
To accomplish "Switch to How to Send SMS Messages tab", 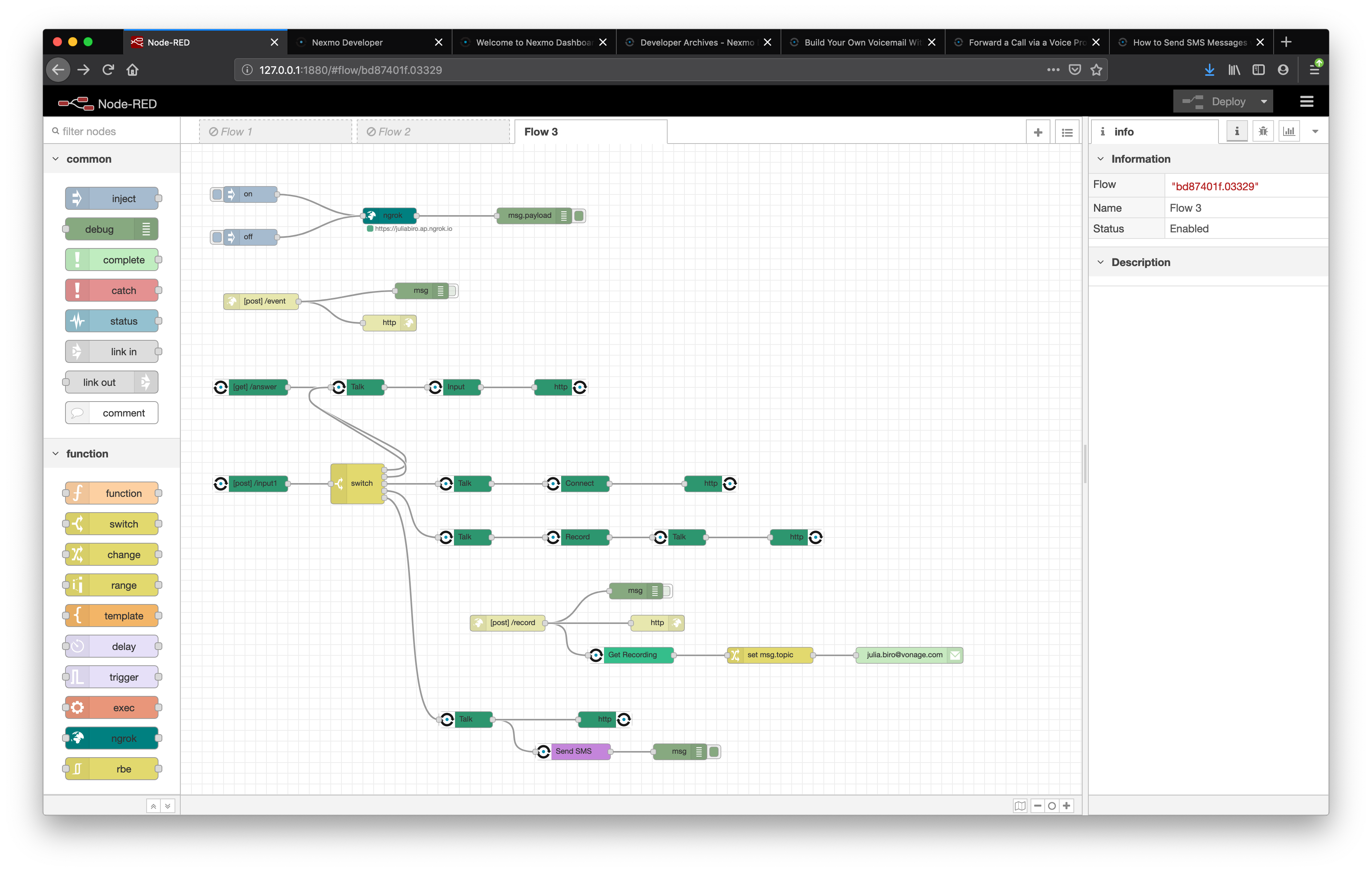I will [1191, 42].
